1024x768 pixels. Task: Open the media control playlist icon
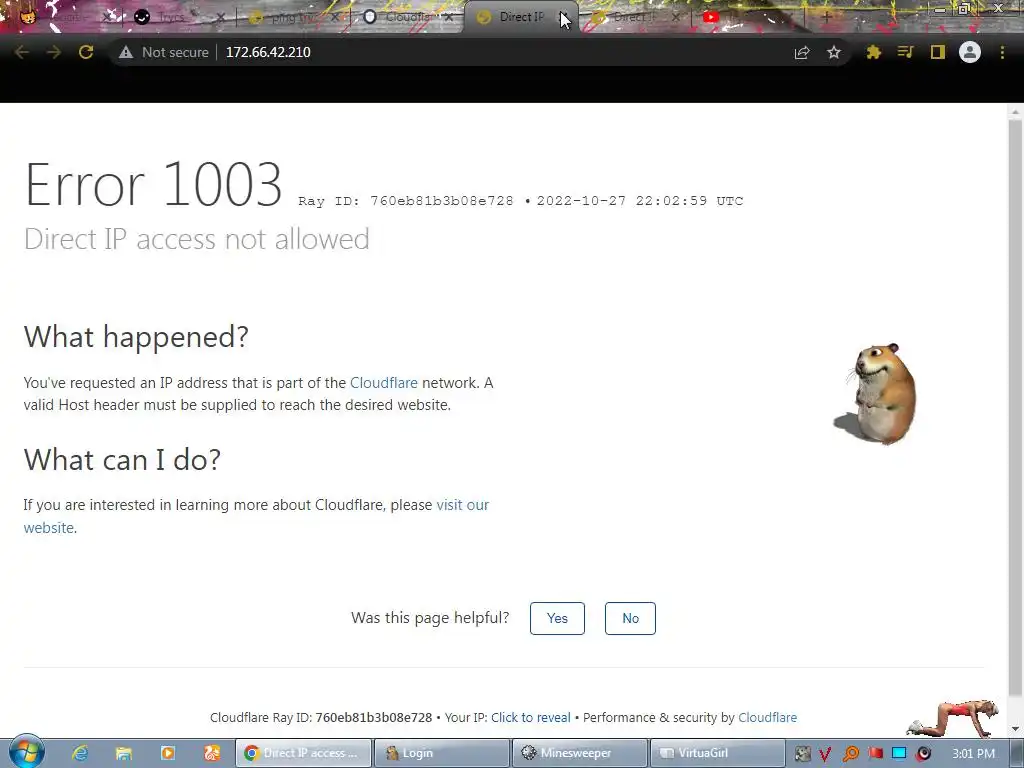tap(905, 52)
